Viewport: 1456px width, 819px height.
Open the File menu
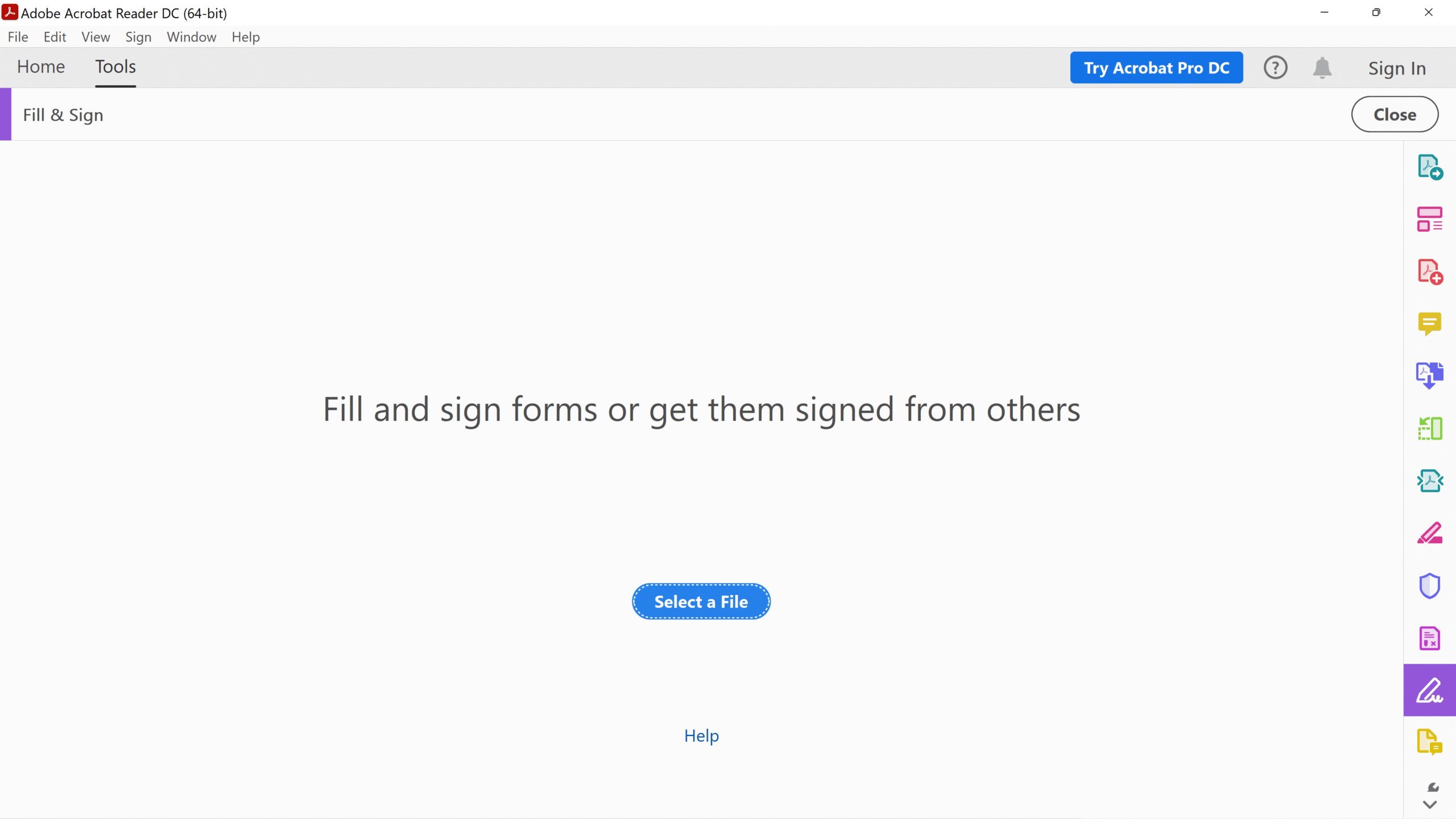pos(18,37)
